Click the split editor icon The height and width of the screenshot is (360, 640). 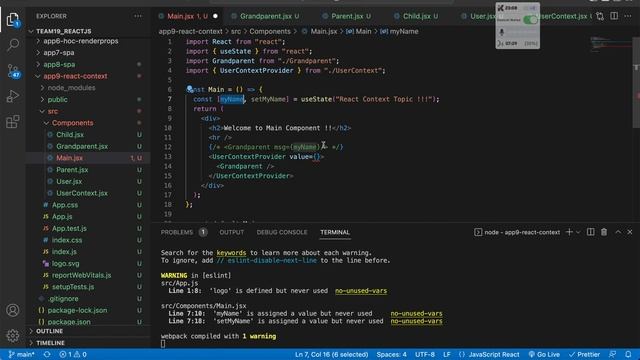click(x=614, y=16)
